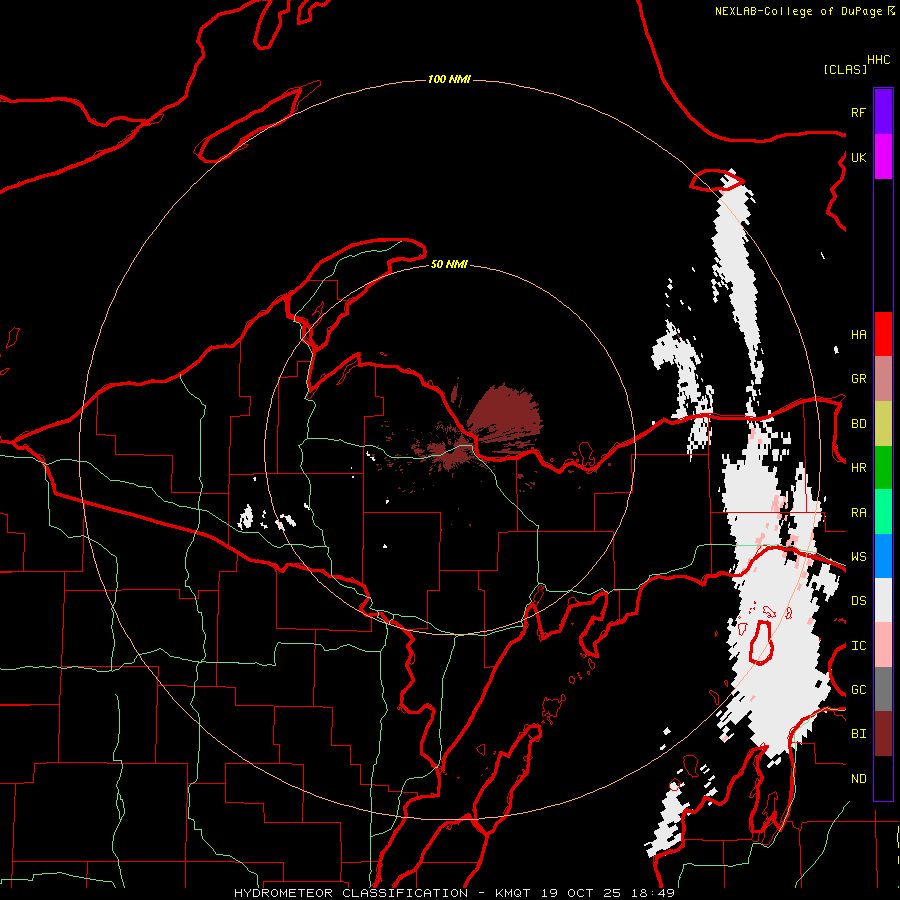Click the GC gray legend swatch
This screenshot has height=900, width=900.
pos(883,689)
